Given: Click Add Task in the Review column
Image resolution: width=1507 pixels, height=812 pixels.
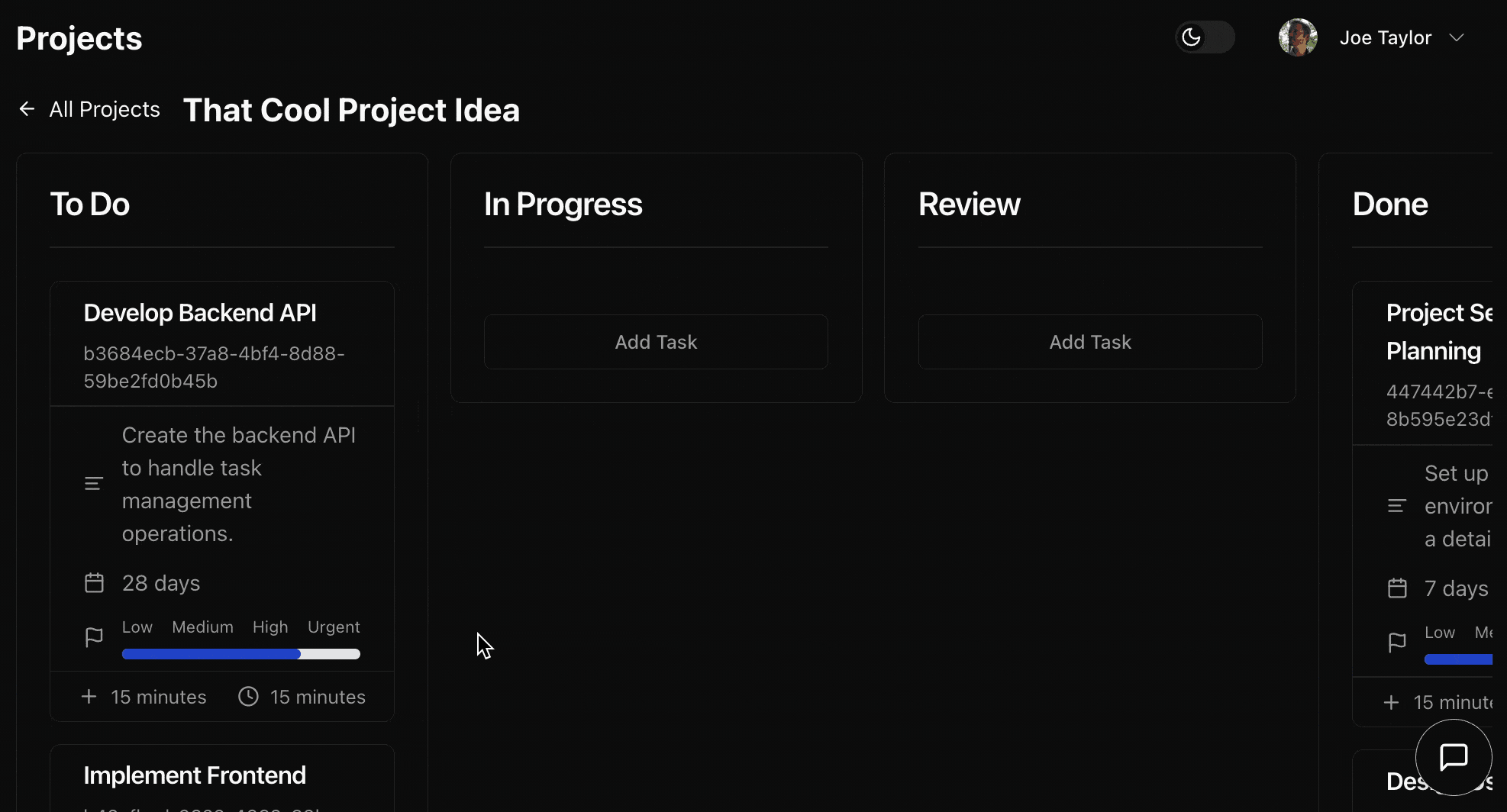Looking at the screenshot, I should click(1089, 341).
